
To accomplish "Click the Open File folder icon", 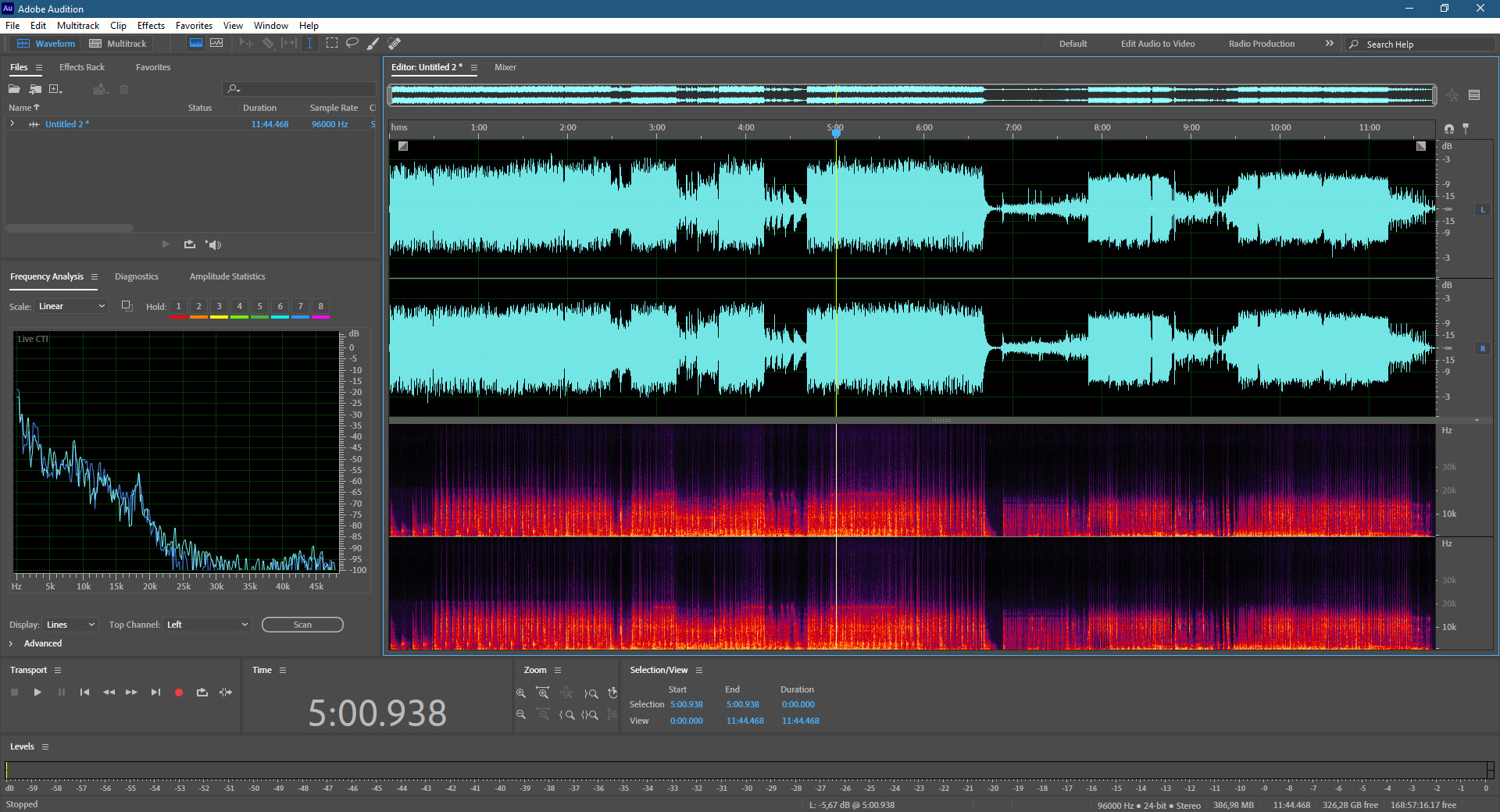I will coord(14,89).
